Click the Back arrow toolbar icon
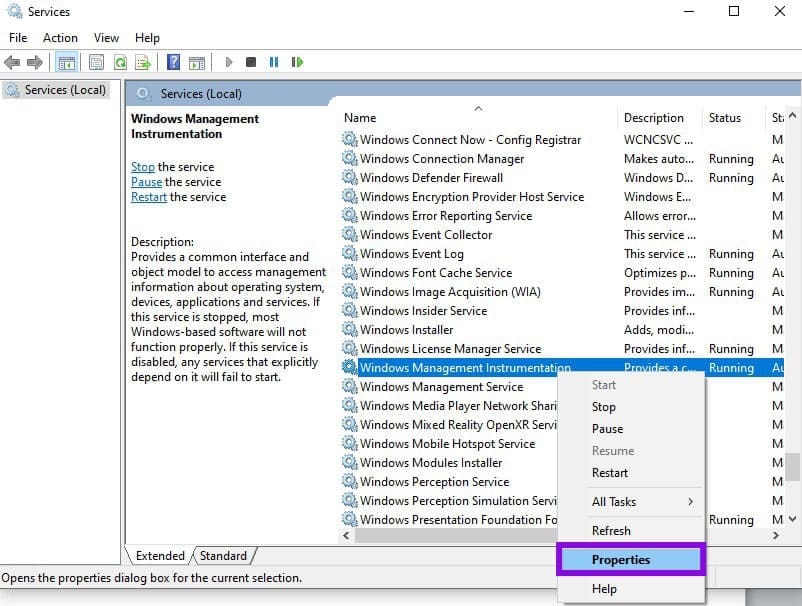Image resolution: width=802 pixels, height=606 pixels. click(12, 62)
